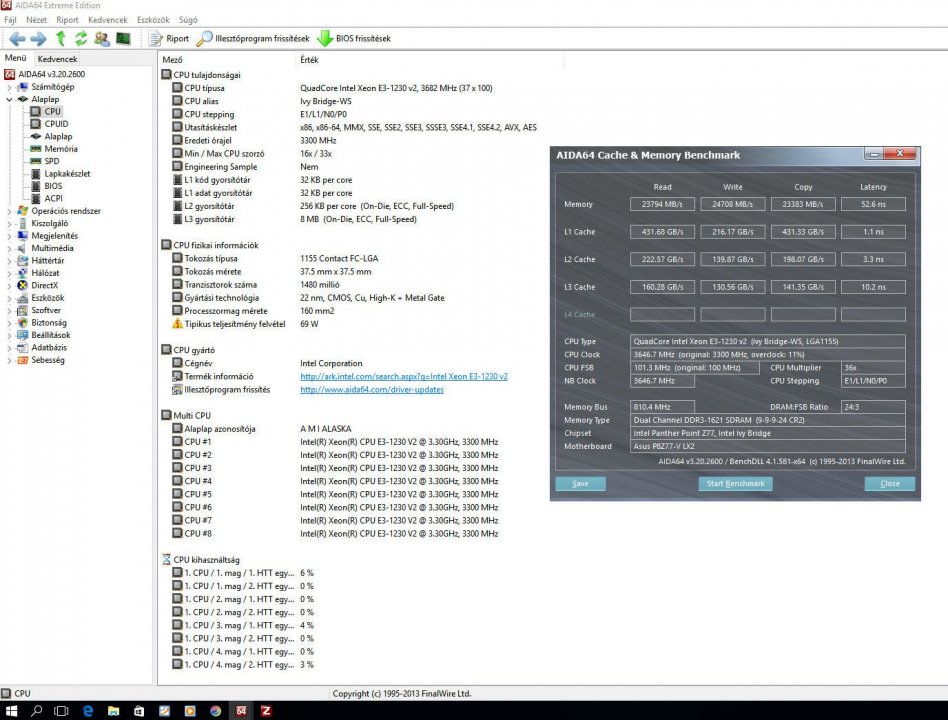
Task: Expand the Kiszolgáló tree node
Action: [9, 224]
